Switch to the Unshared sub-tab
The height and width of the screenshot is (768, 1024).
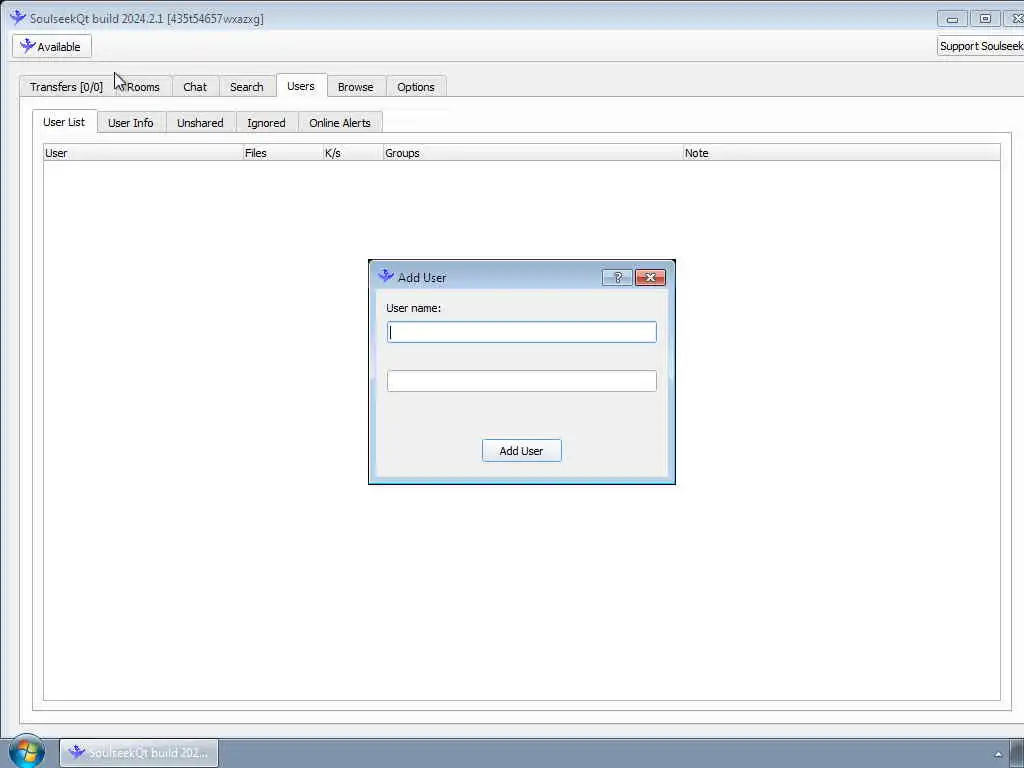(x=200, y=123)
